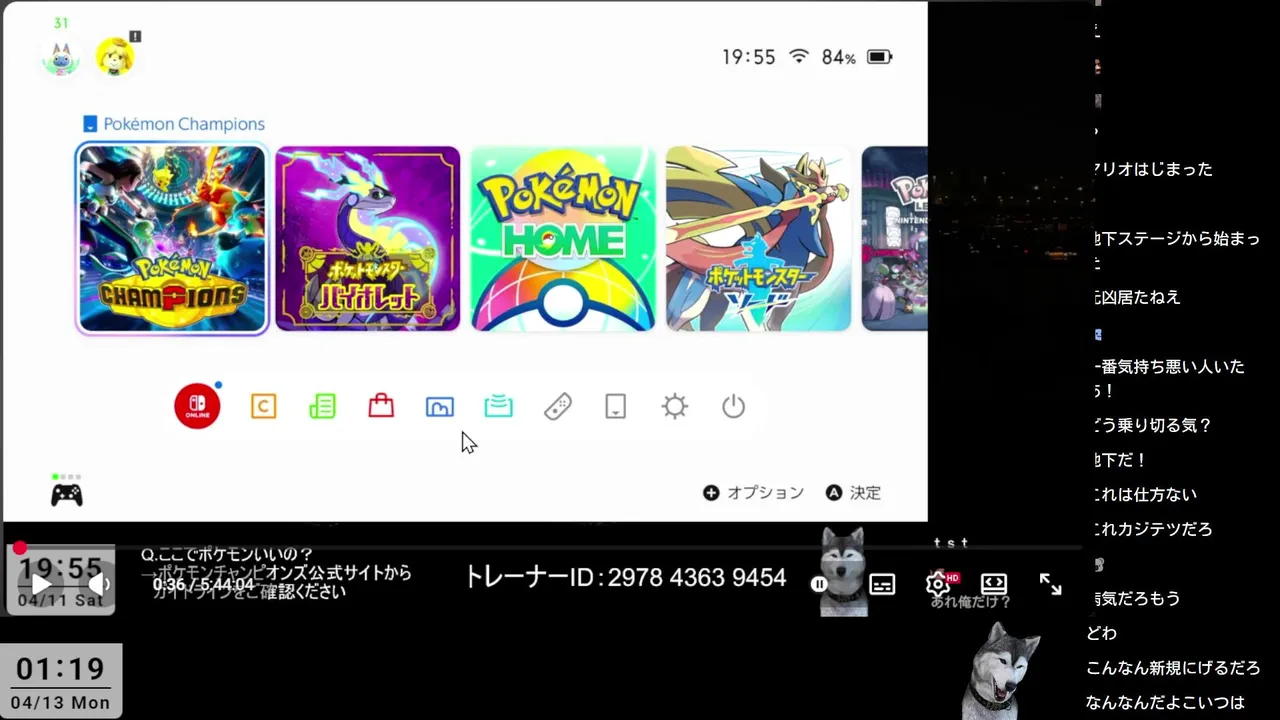
Task: Open the GameChat orange C icon
Action: [x=263, y=406]
